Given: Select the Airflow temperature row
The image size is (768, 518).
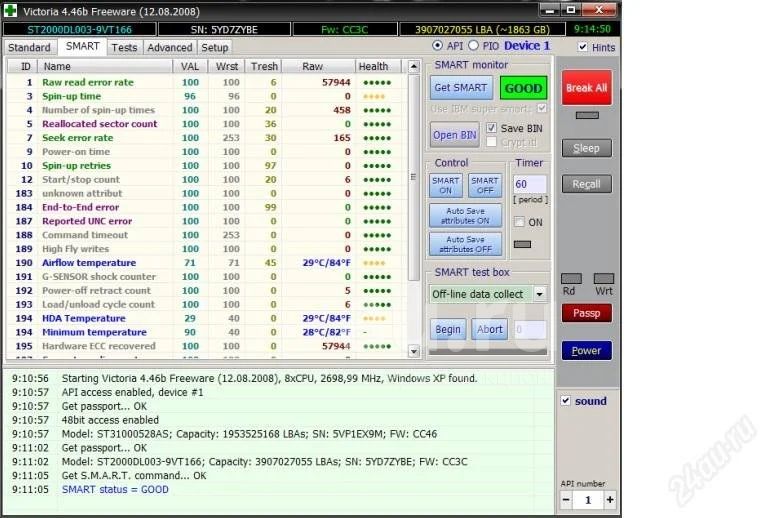Looking at the screenshot, I should point(207,262).
